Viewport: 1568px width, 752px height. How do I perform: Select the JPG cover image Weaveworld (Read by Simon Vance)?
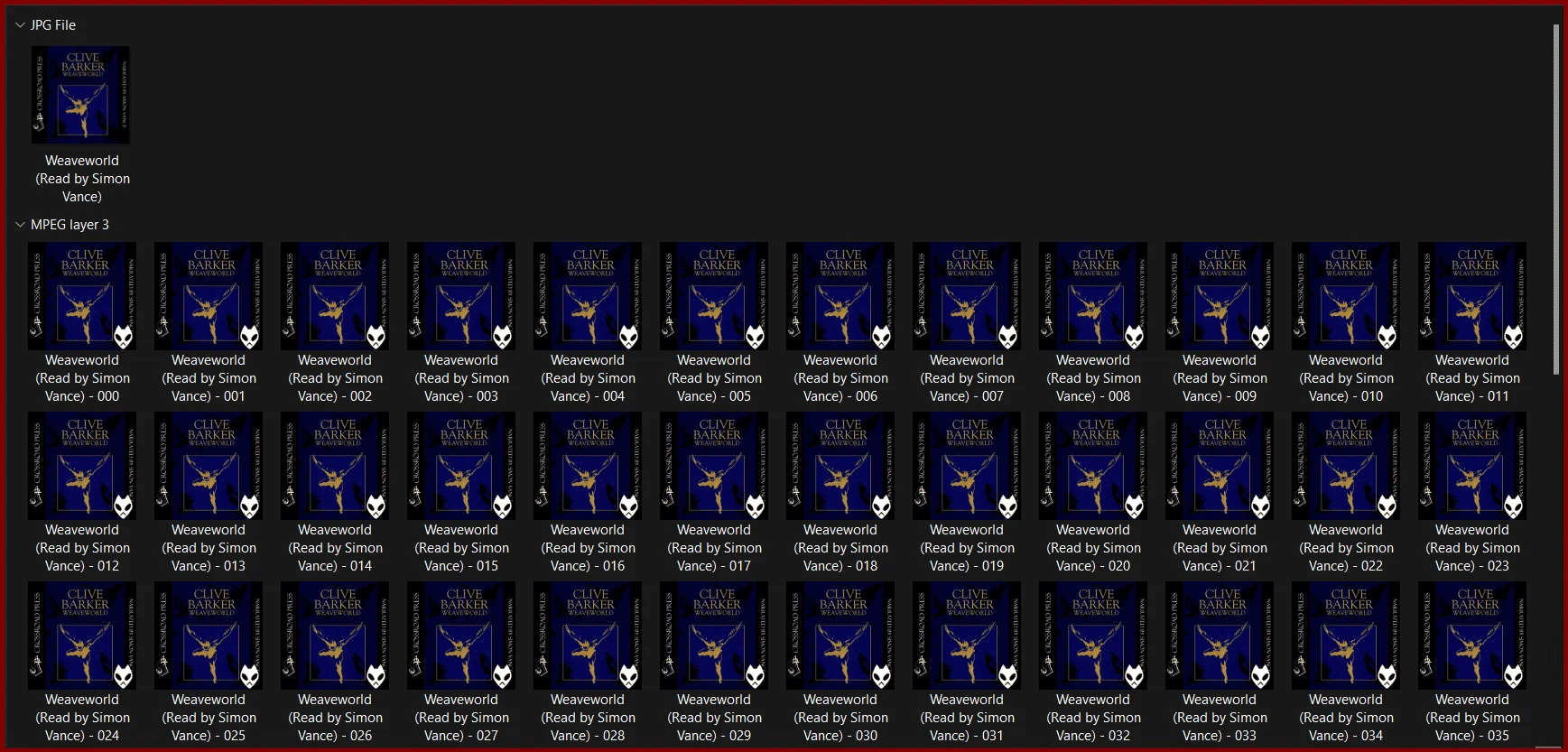(x=81, y=95)
